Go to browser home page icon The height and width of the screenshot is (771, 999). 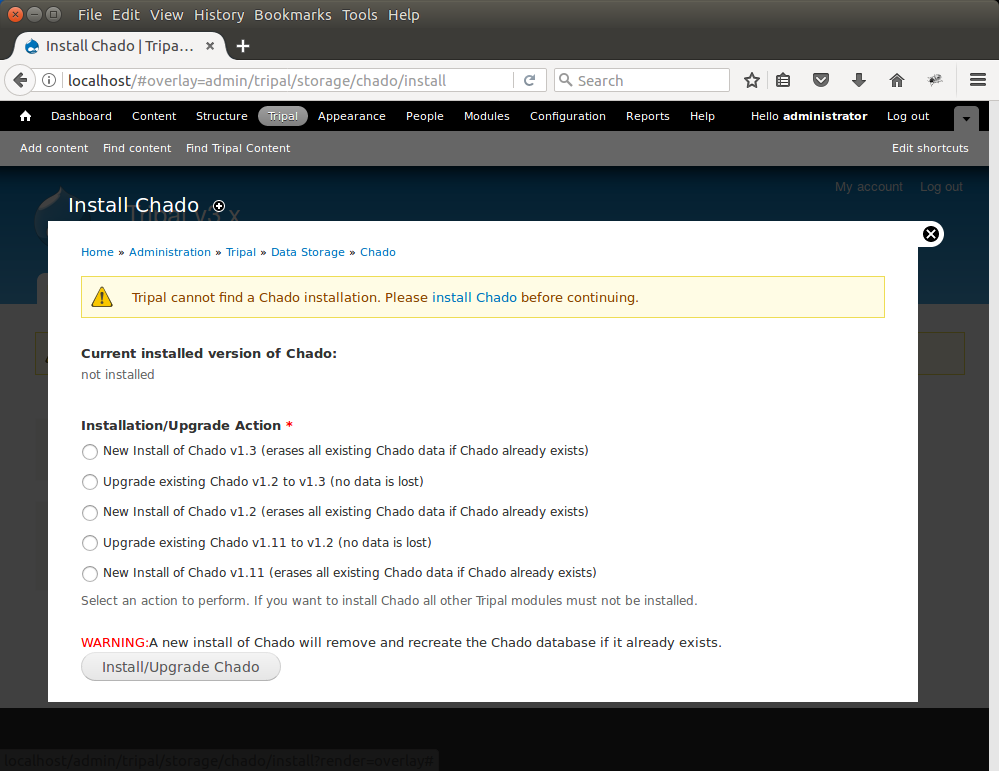coord(896,81)
